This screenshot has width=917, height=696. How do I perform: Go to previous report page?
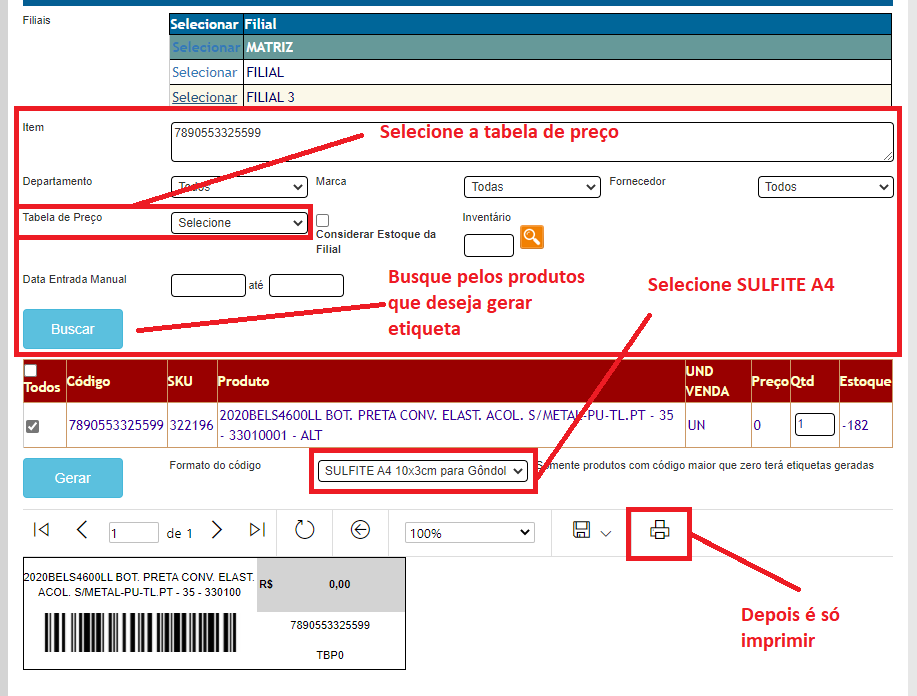82,530
